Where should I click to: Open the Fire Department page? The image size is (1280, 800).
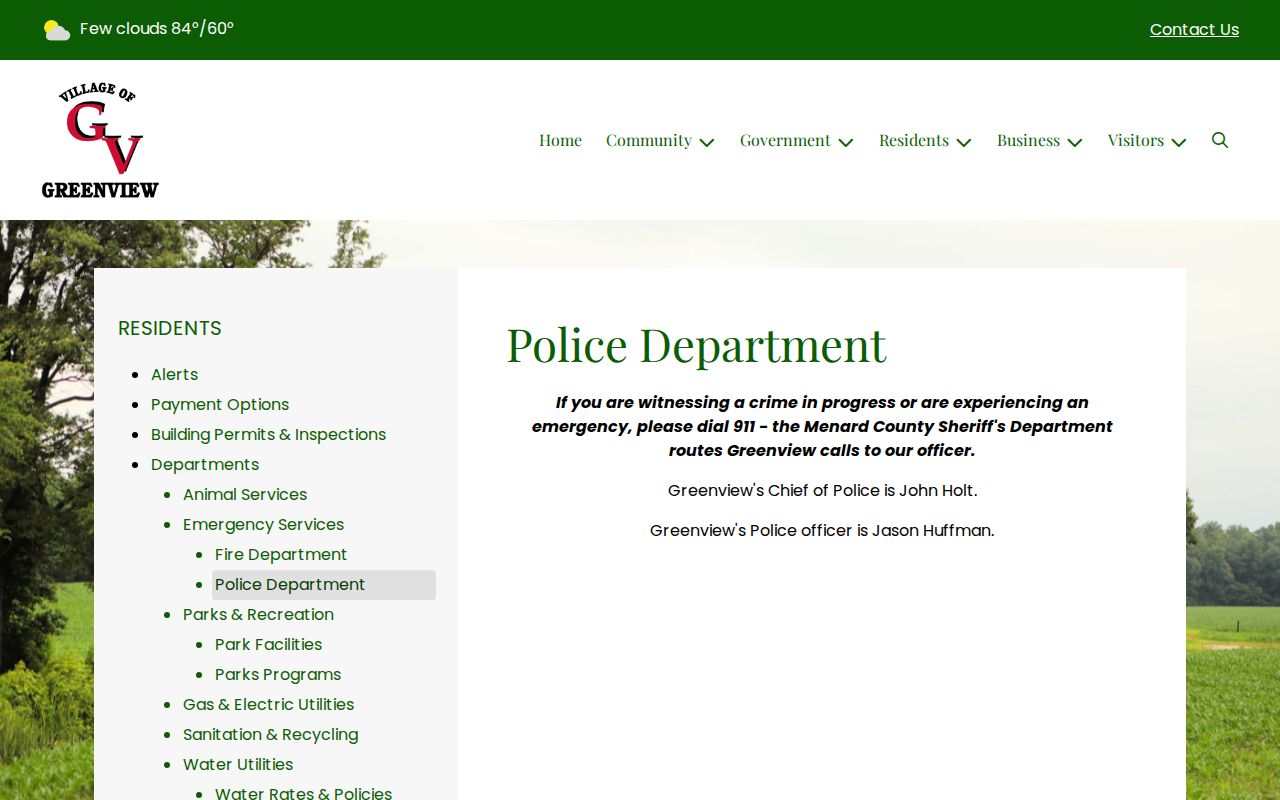[x=281, y=554]
